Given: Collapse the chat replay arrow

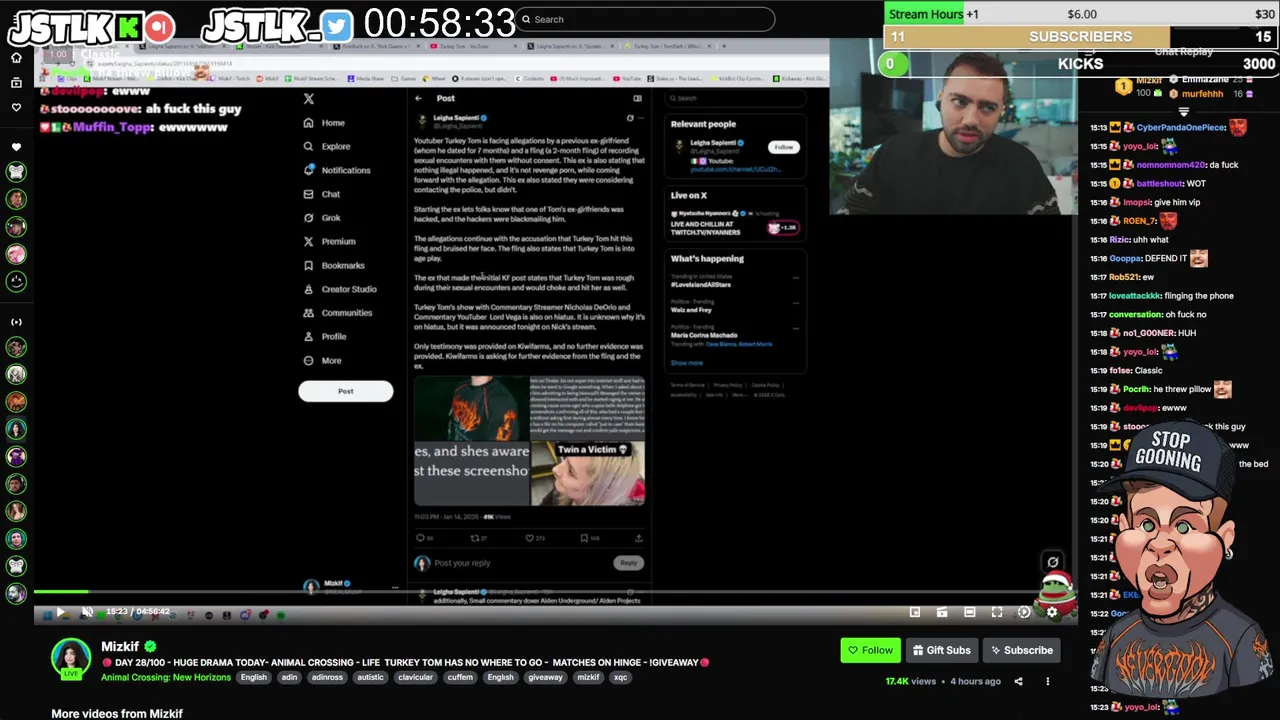Looking at the screenshot, I should [x=1184, y=111].
